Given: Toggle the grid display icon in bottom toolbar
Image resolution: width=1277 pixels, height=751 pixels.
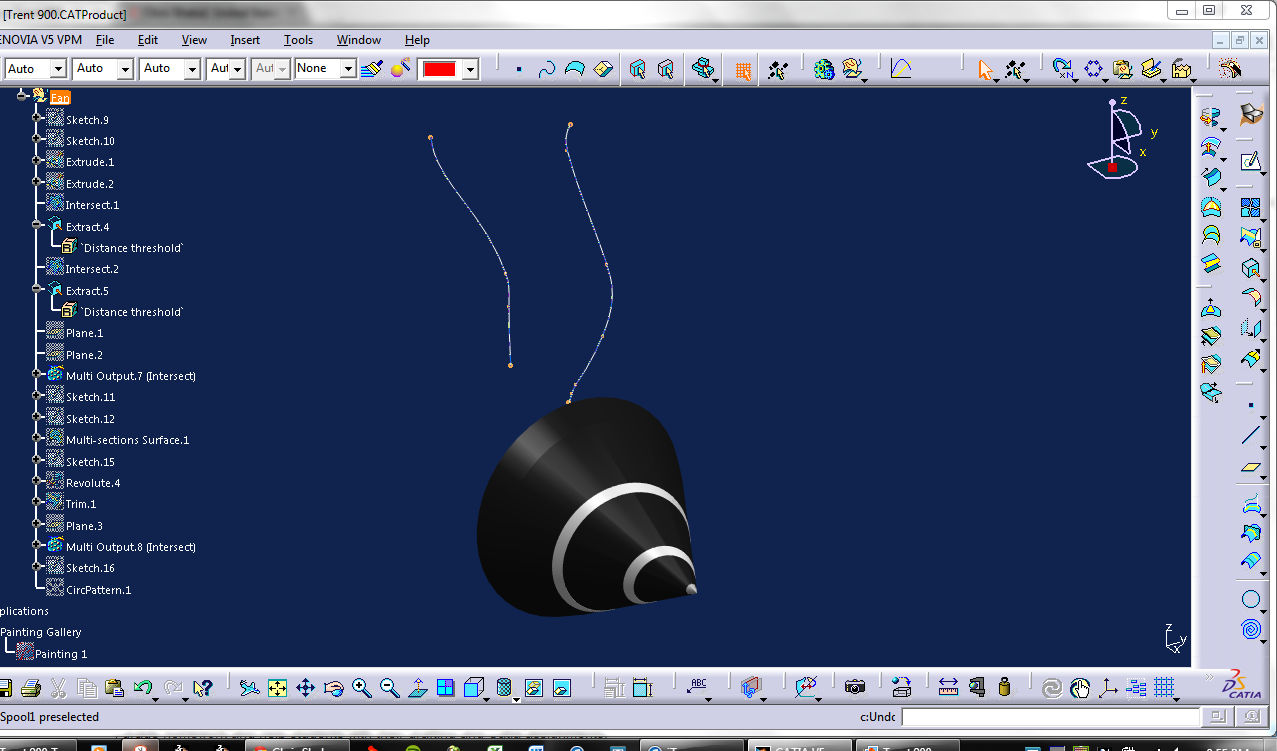Looking at the screenshot, I should tap(1164, 687).
